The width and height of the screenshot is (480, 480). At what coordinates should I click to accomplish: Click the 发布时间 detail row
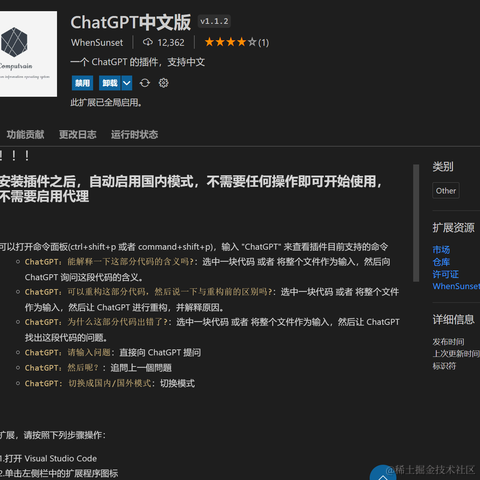[x=448, y=342]
